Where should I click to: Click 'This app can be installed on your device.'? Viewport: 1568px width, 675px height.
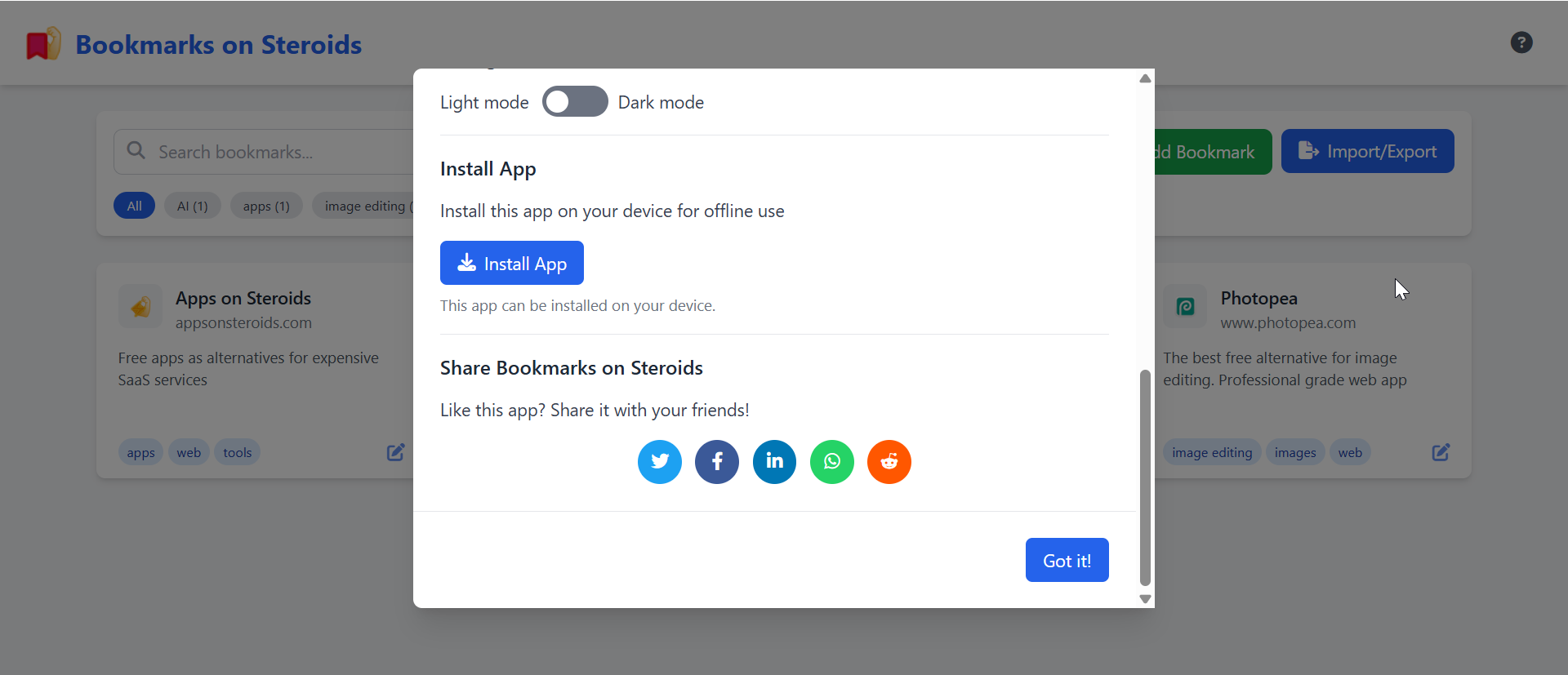coord(577,306)
